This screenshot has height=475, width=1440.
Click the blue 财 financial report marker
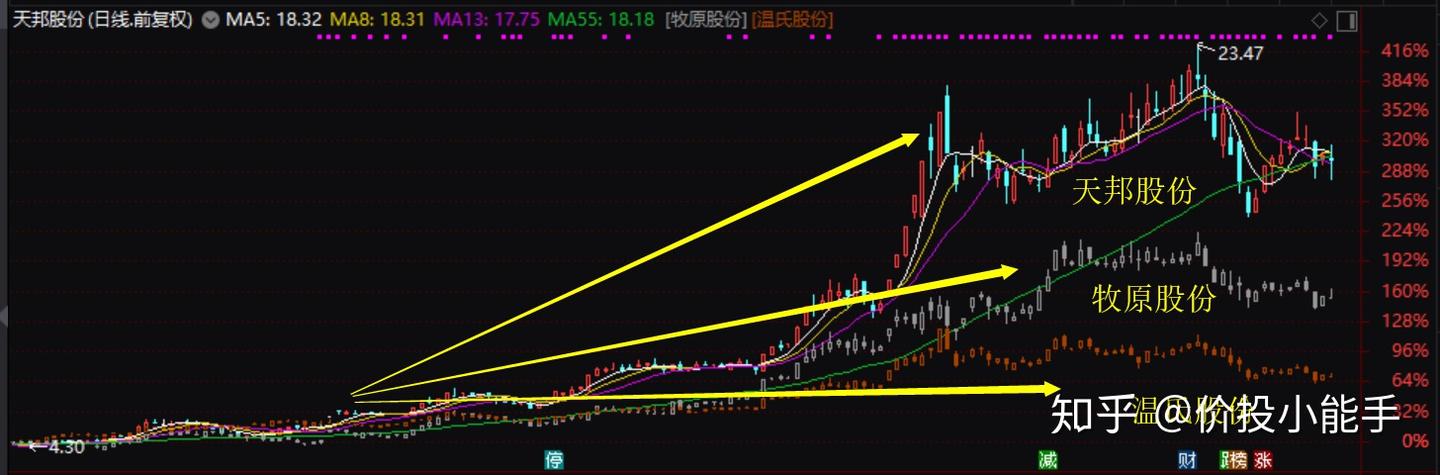tap(1187, 460)
